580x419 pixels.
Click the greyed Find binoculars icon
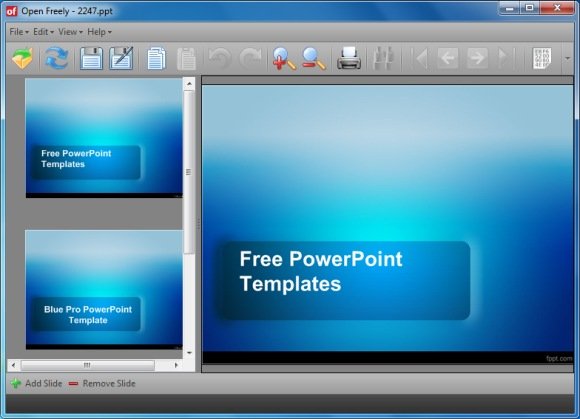[383, 58]
